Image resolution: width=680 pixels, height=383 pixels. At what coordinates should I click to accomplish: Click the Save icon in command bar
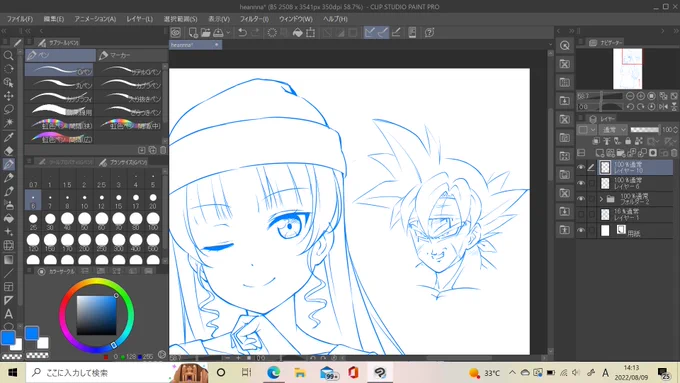click(218, 33)
